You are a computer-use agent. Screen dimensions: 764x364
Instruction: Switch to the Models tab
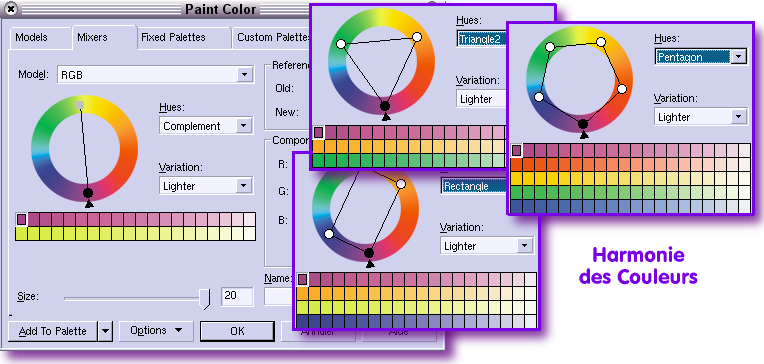point(31,38)
